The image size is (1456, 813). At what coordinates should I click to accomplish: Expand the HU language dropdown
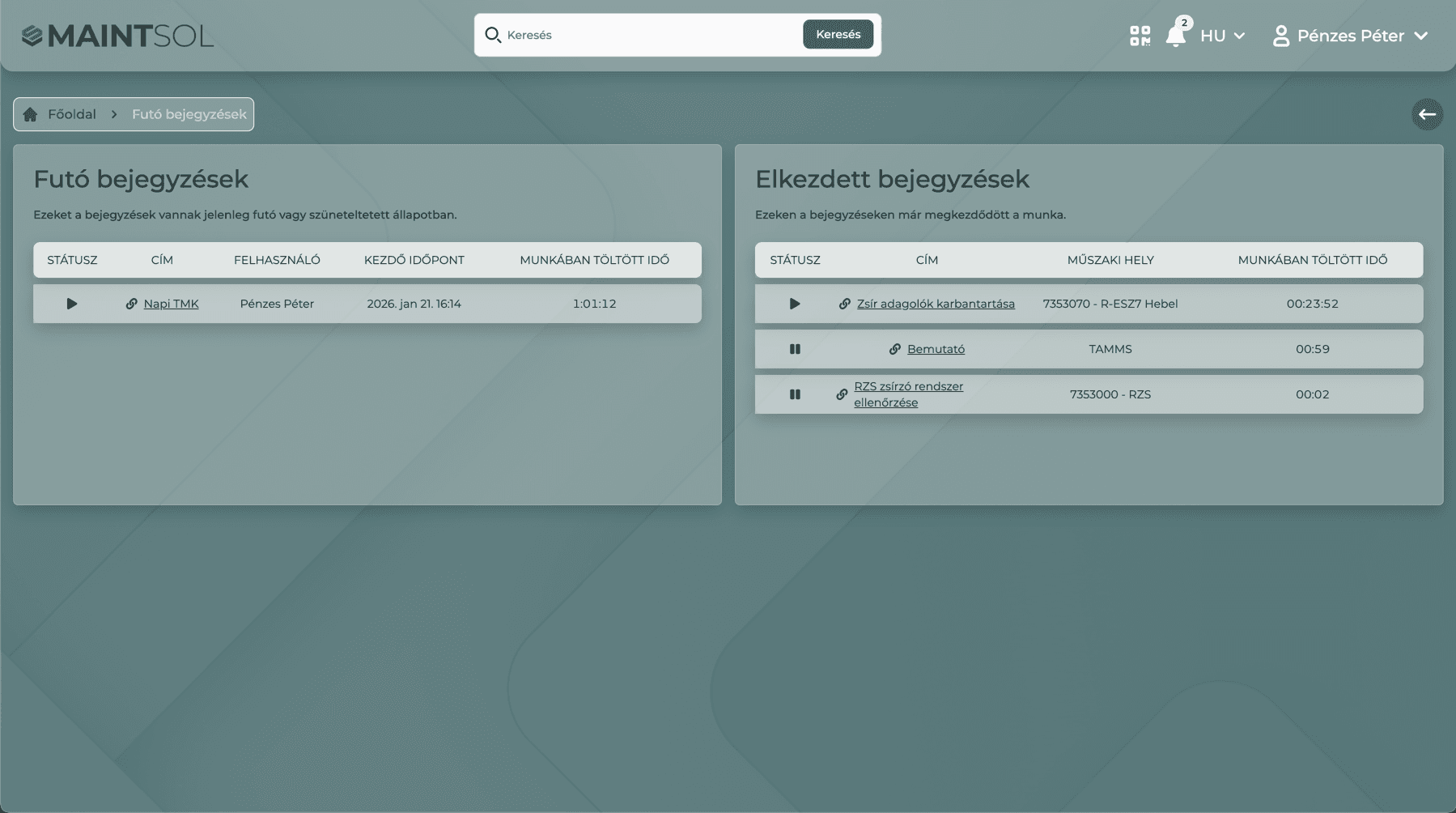(x=1222, y=36)
